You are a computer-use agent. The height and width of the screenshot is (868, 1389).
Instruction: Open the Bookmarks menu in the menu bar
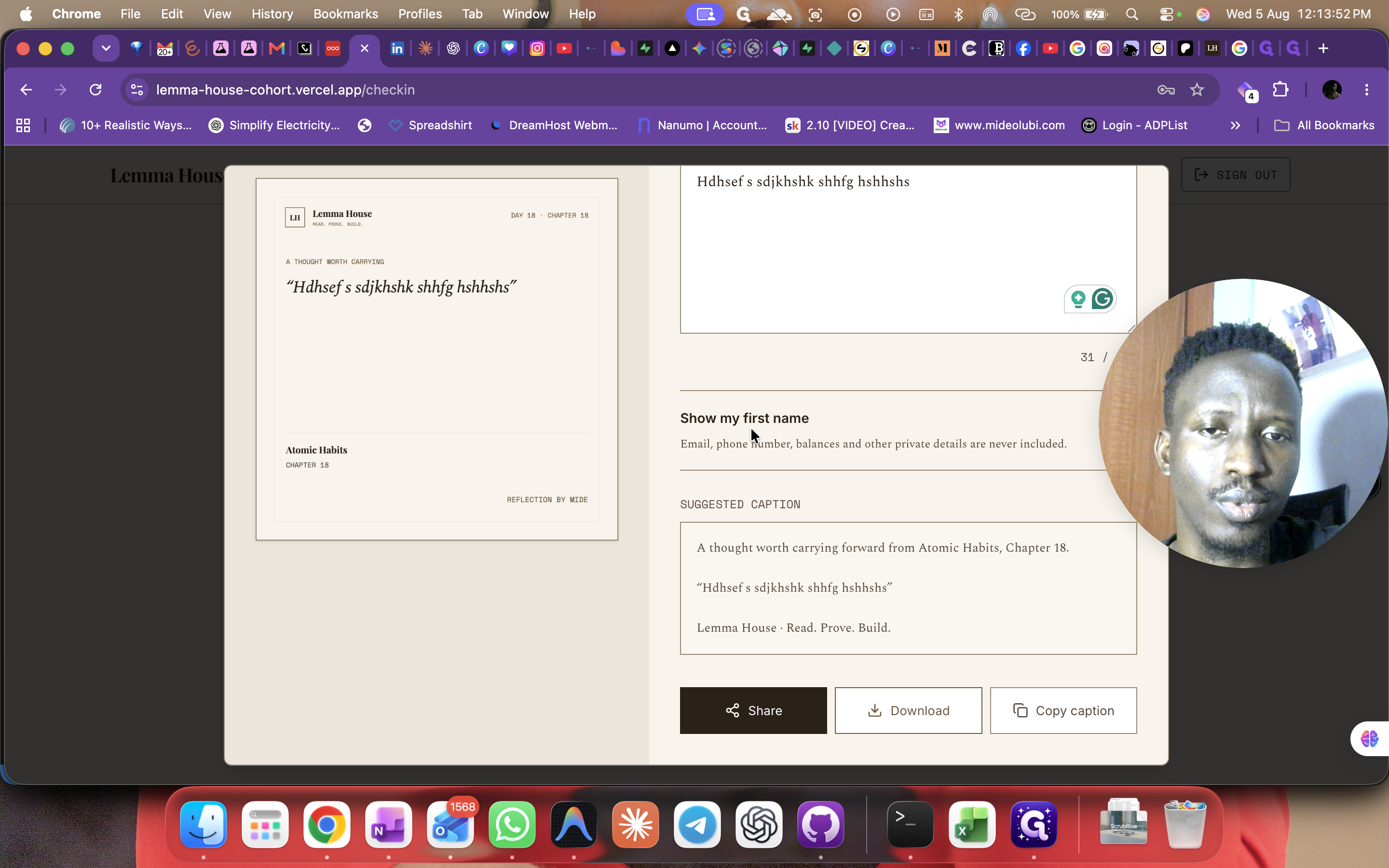click(345, 14)
